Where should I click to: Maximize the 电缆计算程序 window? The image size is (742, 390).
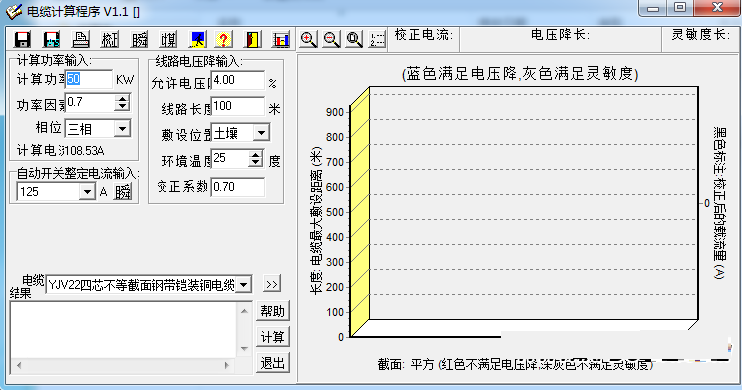coord(680,8)
